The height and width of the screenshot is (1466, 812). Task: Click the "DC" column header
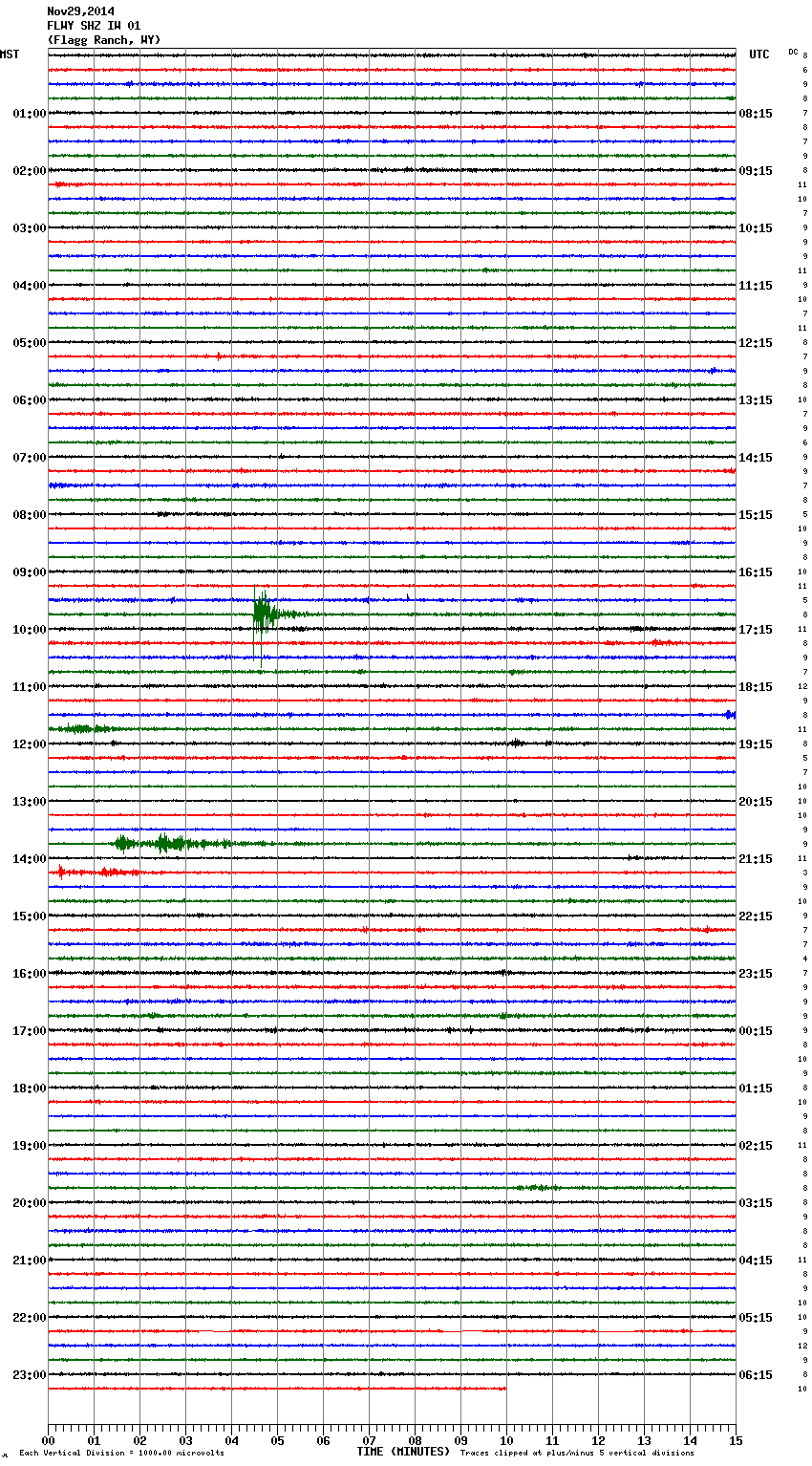[793, 52]
